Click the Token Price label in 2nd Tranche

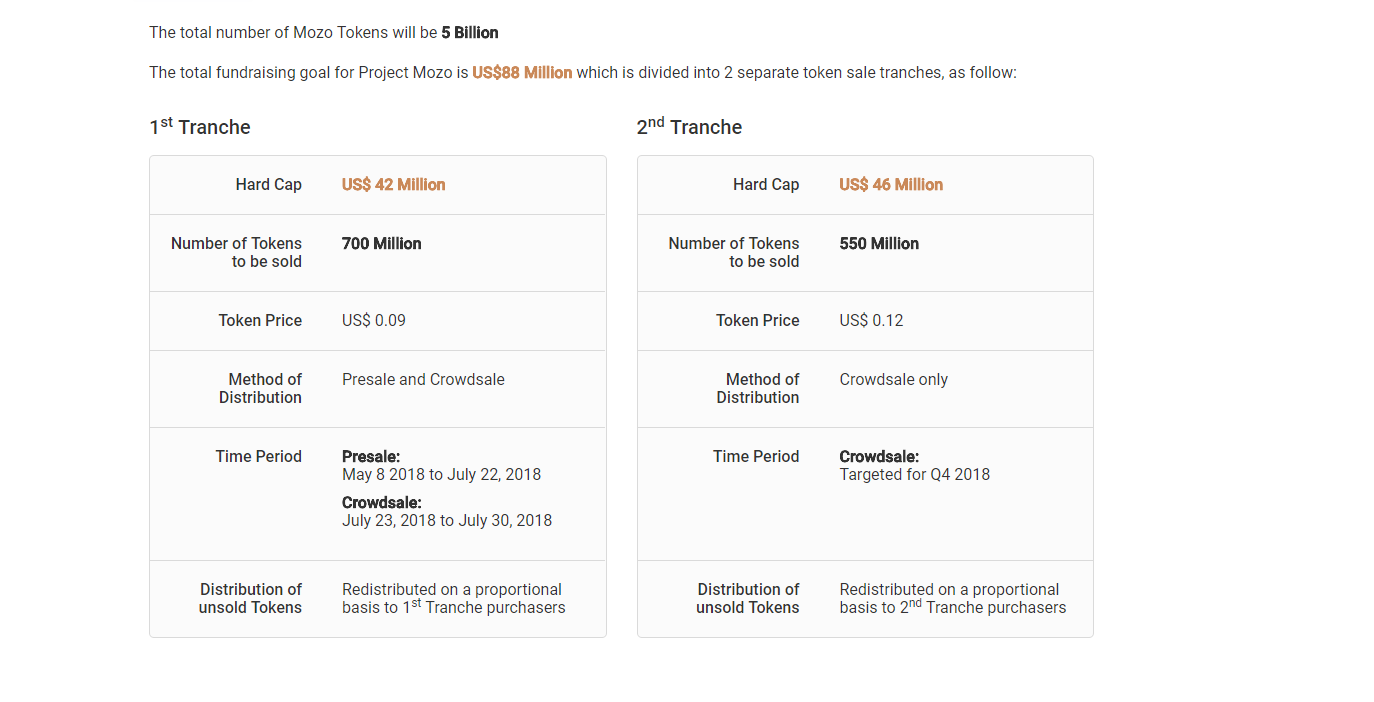click(x=757, y=320)
